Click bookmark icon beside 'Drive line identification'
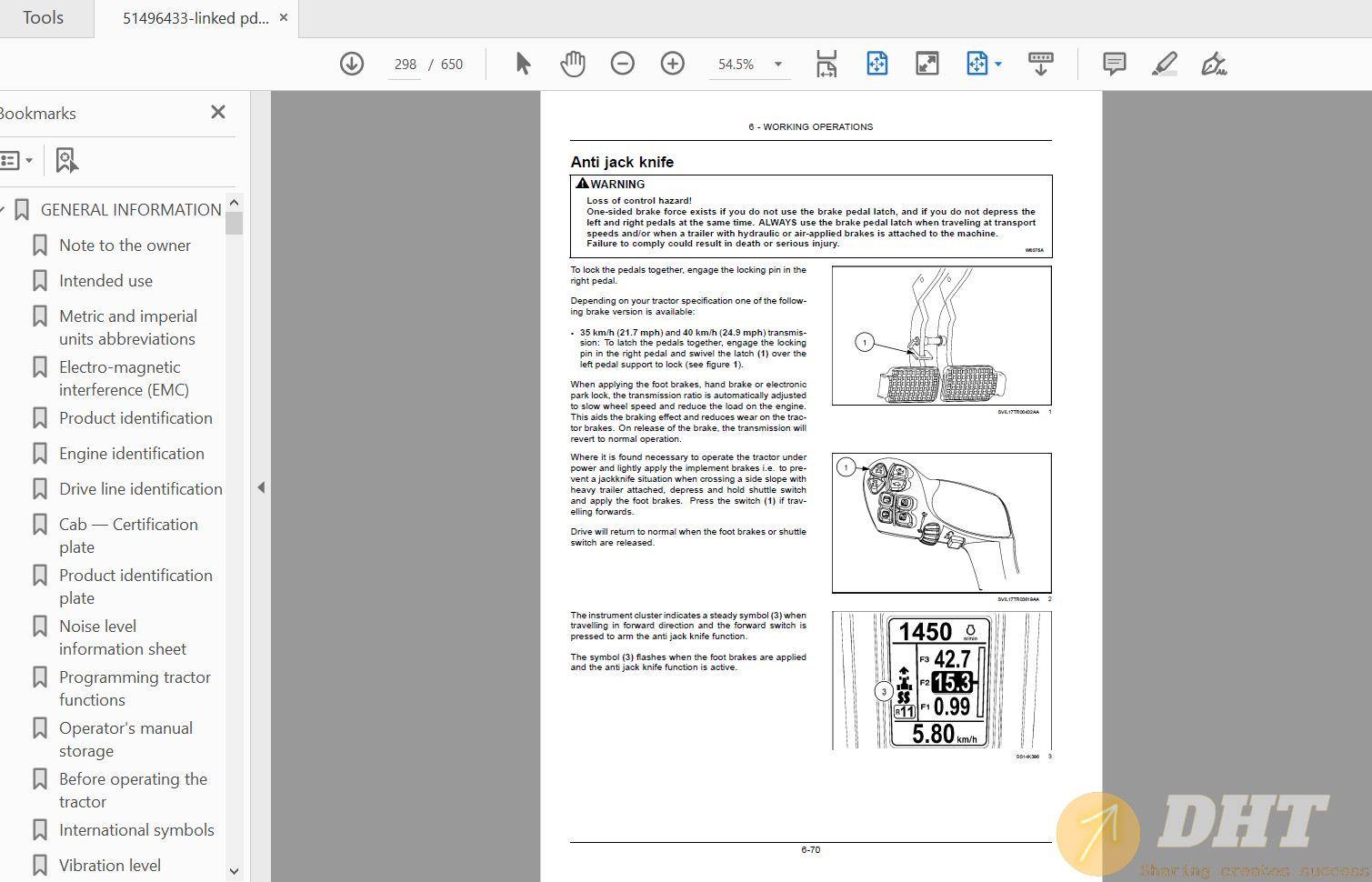Viewport: 1372px width, 882px height. [x=40, y=489]
